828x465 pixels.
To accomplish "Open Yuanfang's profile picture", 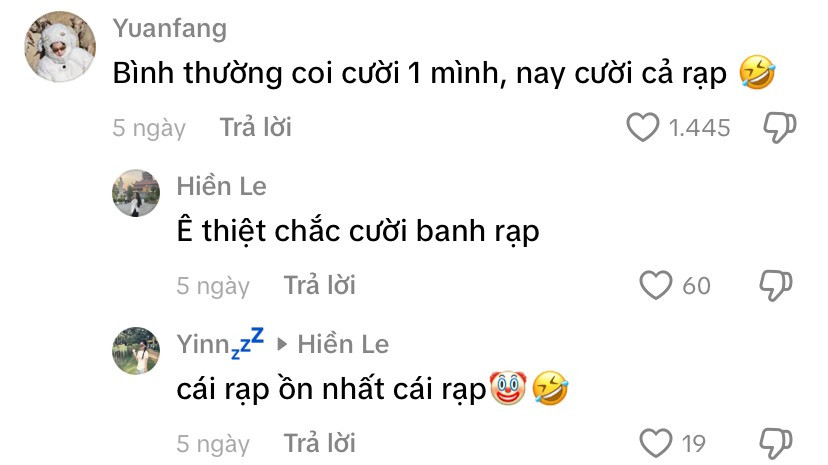I will click(x=60, y=46).
